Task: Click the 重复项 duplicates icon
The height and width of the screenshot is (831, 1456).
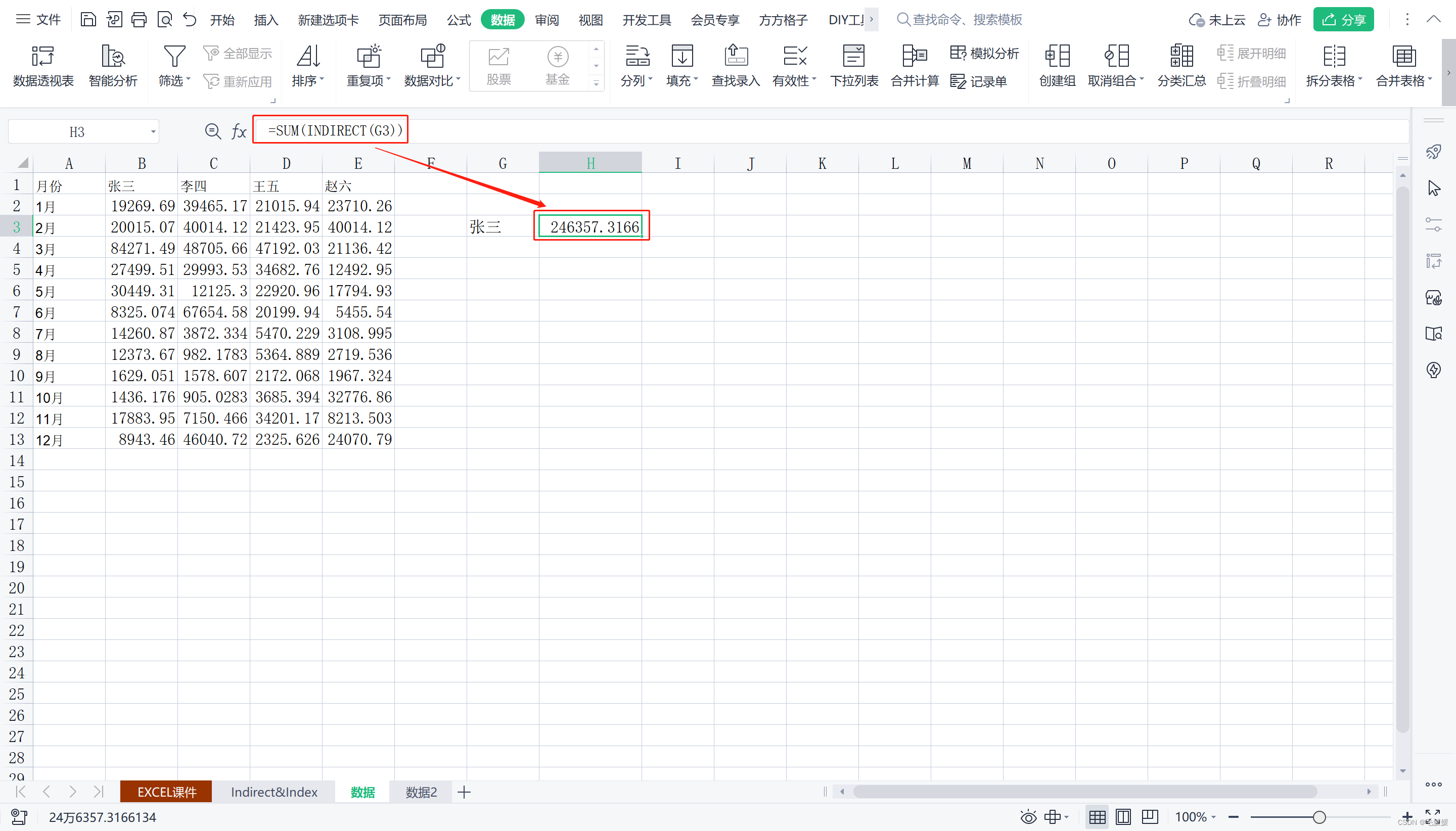Action: (369, 57)
